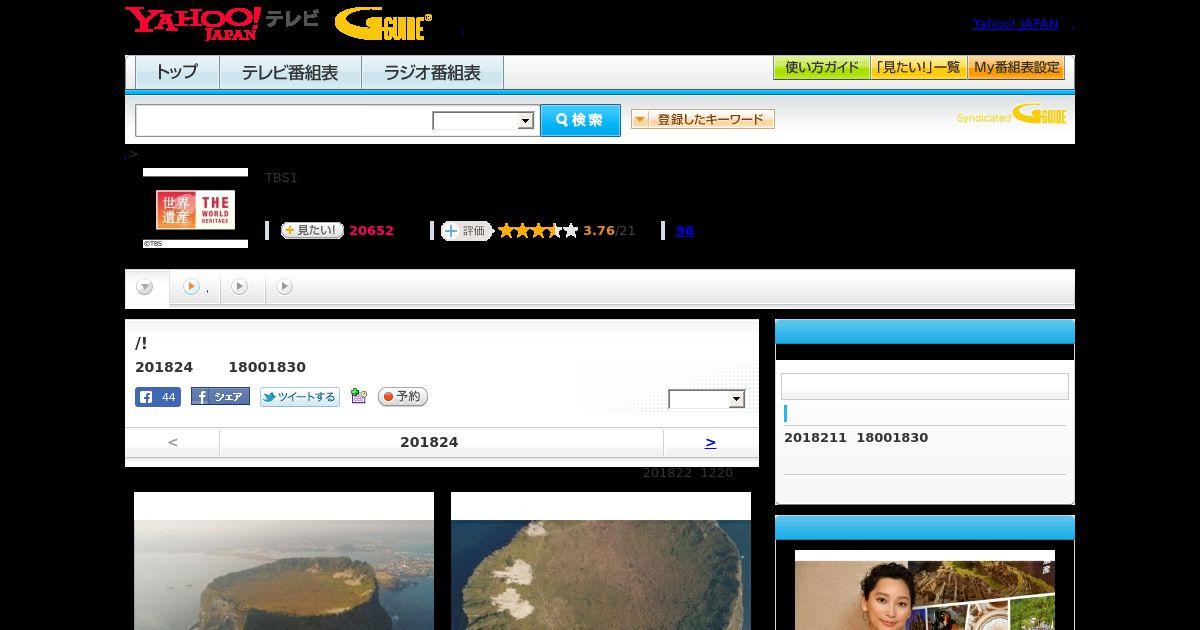Click the Syndicated G-GUIDE logo
Viewport: 1200px width, 630px height.
pyautogui.click(x=1012, y=114)
